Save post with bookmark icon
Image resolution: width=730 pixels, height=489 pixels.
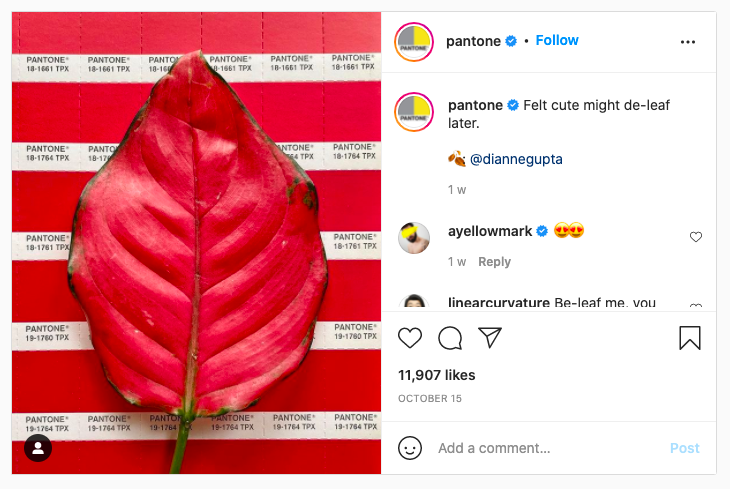pyautogui.click(x=690, y=338)
